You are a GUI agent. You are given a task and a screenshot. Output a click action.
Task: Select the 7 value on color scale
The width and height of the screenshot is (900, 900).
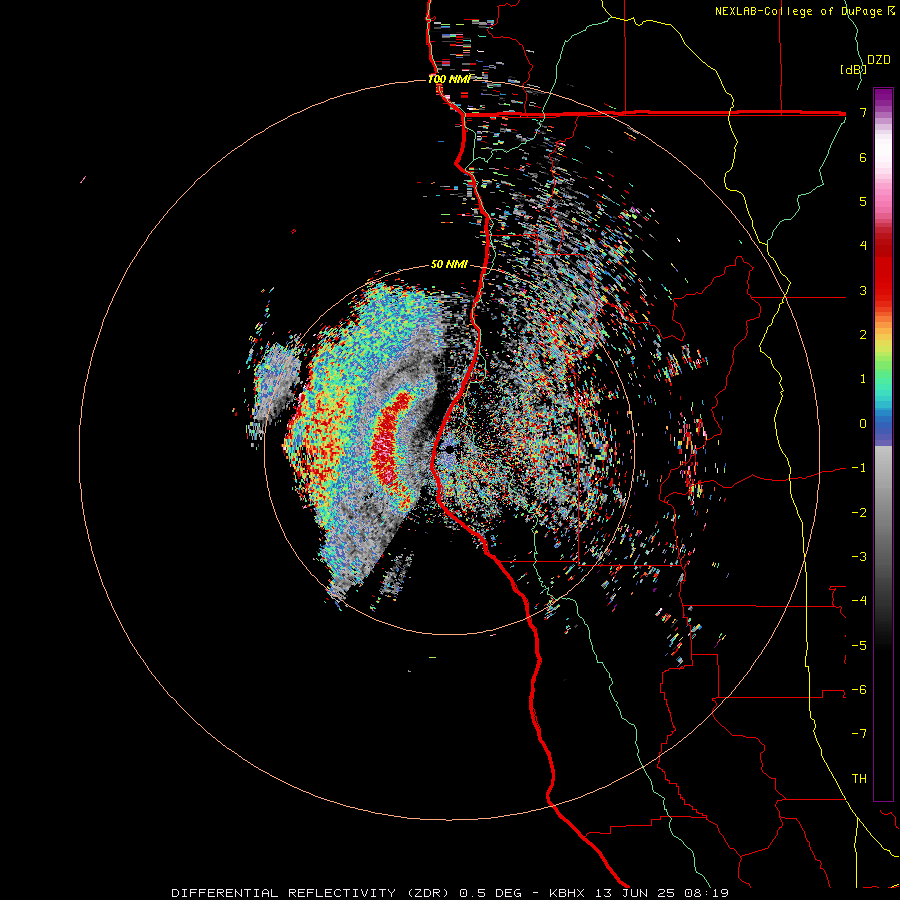tap(863, 112)
